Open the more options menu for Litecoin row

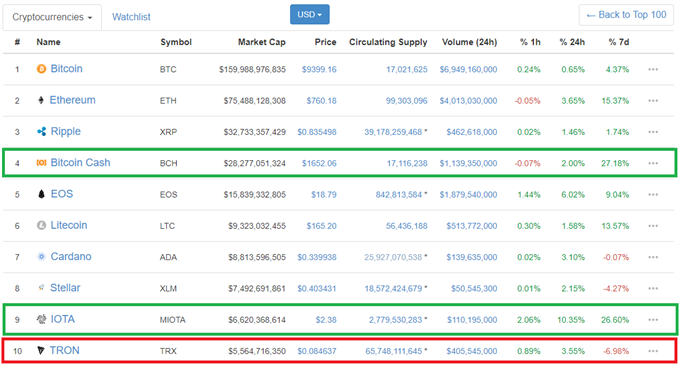coord(653,226)
